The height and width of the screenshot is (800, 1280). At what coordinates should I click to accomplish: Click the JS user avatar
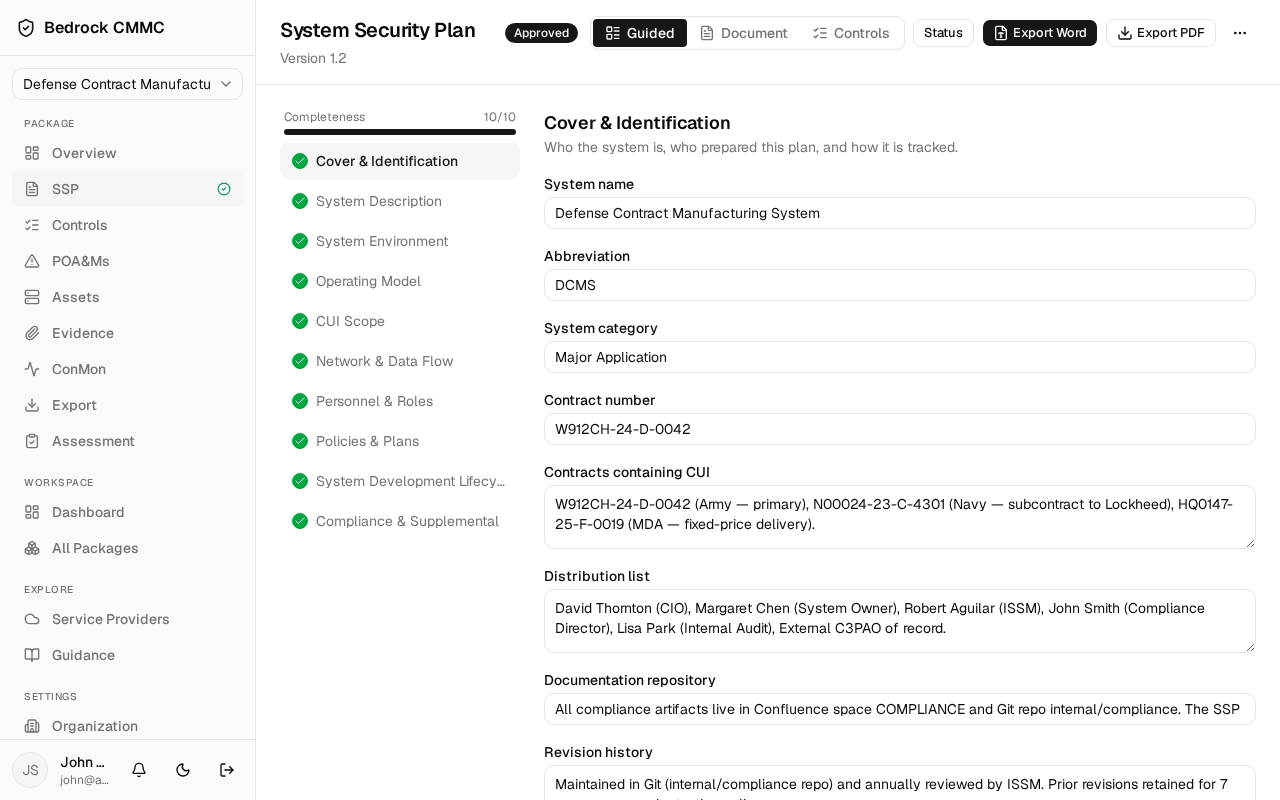tap(30, 770)
